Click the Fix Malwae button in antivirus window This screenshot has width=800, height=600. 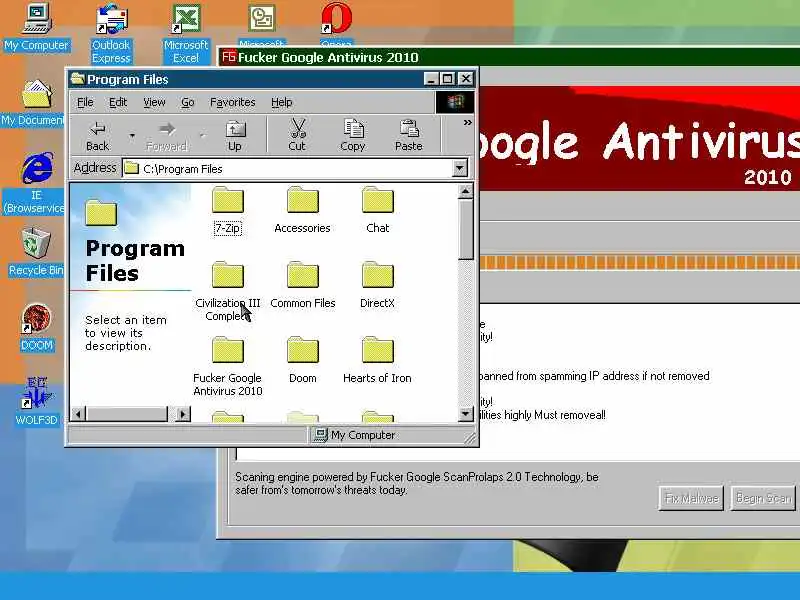coord(691,498)
